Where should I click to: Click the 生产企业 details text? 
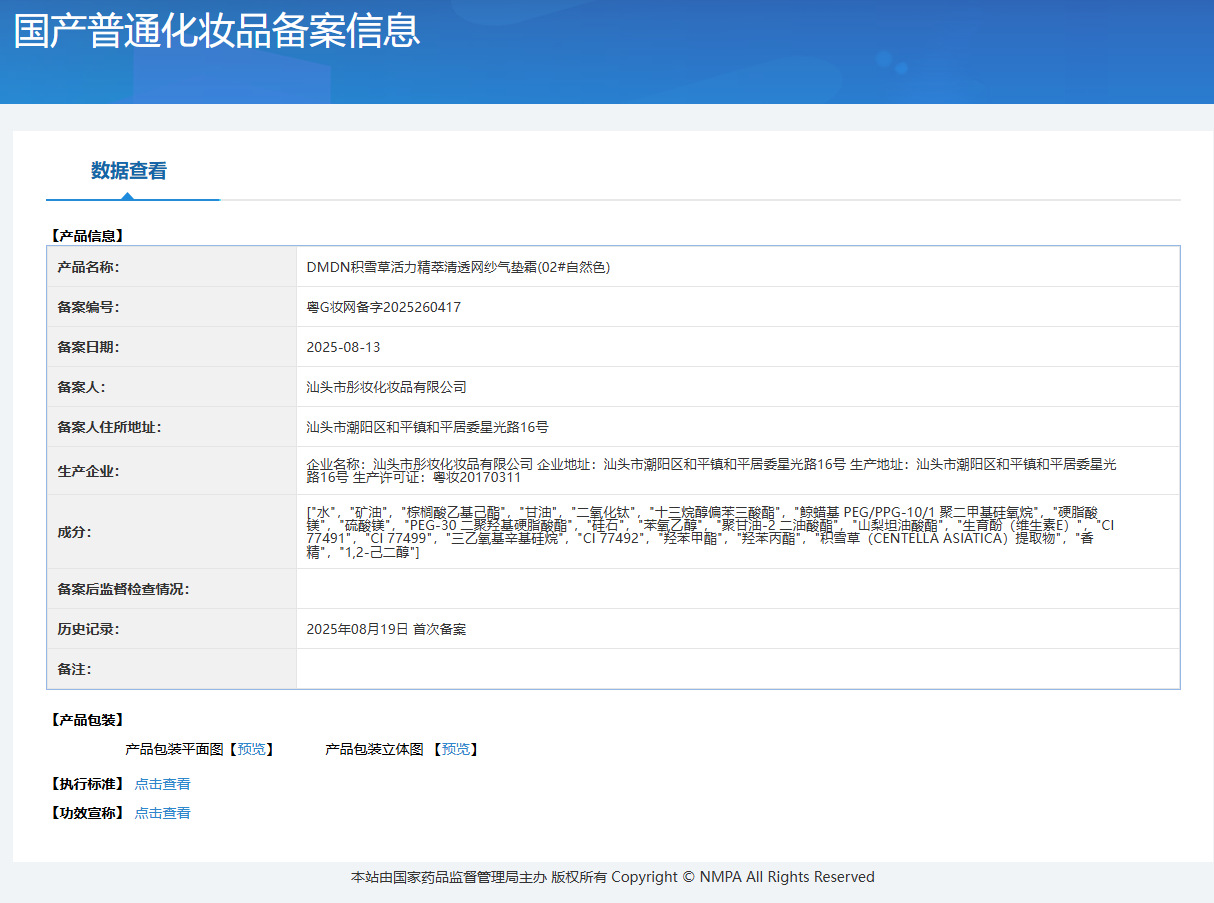[710, 470]
